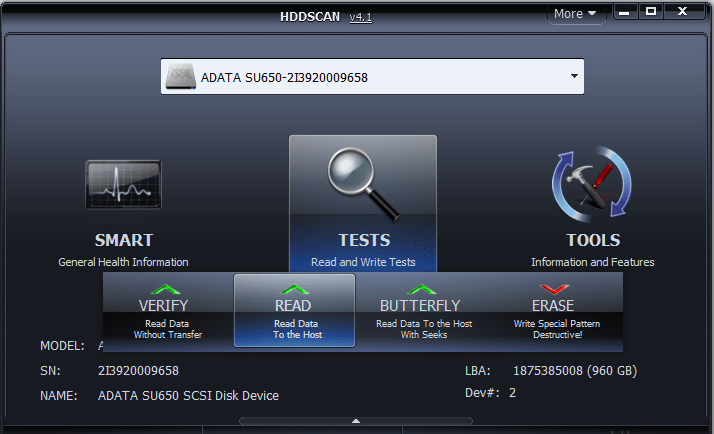Click the HDDSCAN title text

(310, 17)
